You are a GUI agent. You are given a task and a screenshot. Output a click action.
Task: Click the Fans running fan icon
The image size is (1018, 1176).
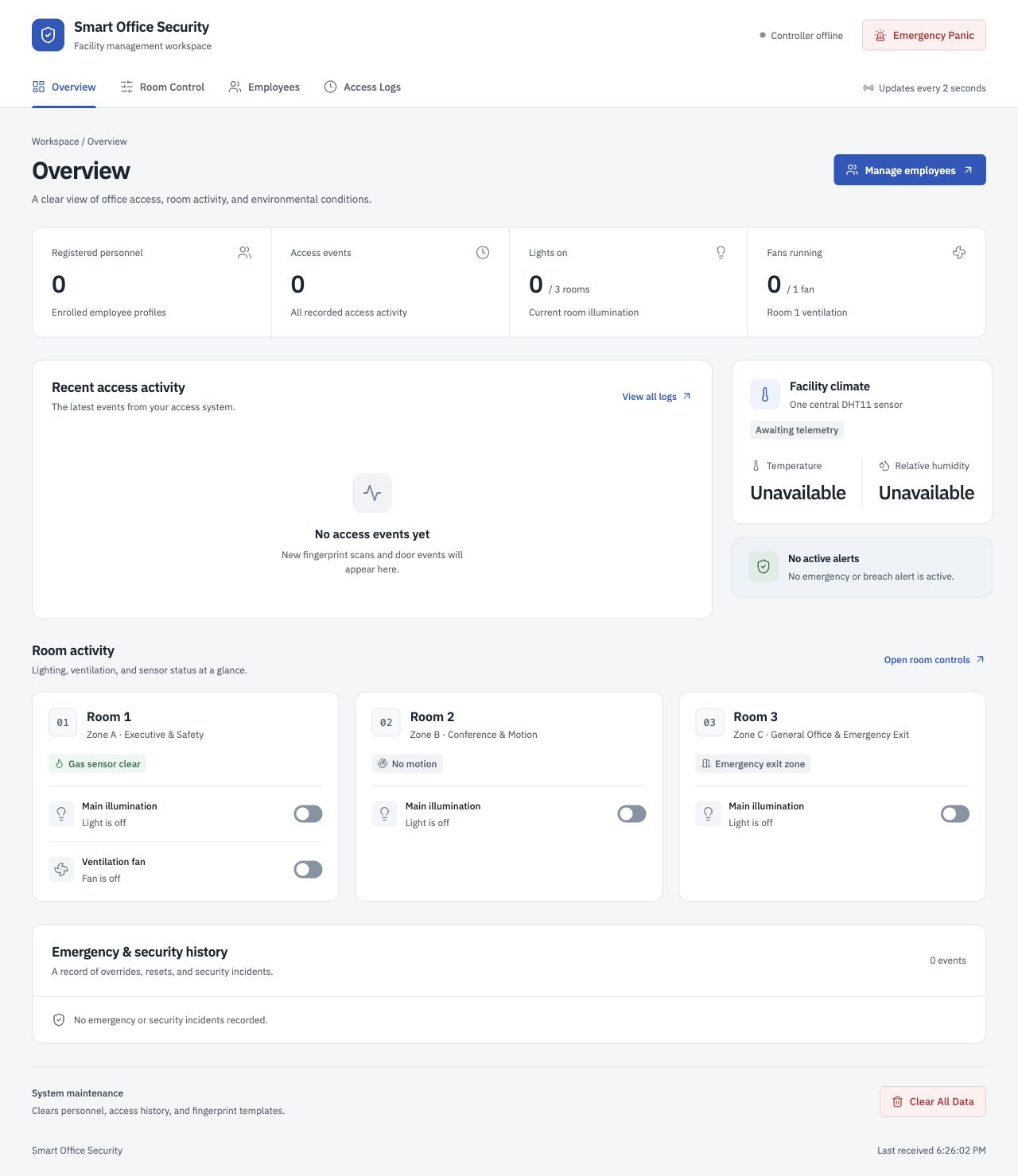tap(959, 253)
